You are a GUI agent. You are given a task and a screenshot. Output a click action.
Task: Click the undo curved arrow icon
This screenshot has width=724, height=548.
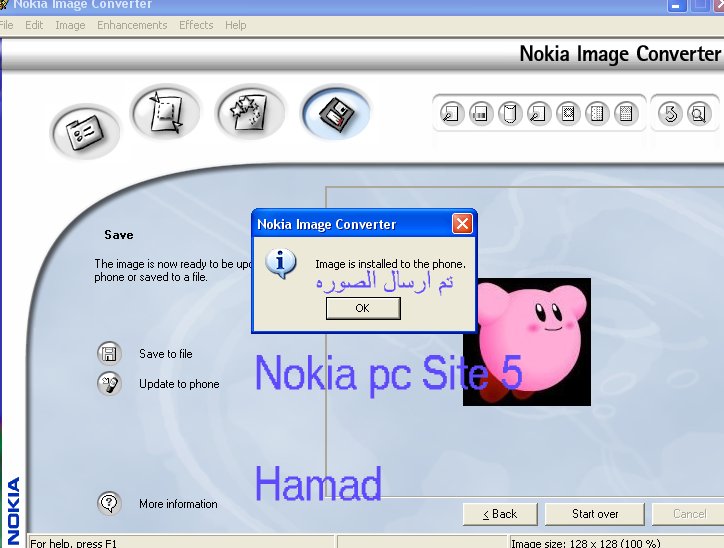click(x=670, y=113)
